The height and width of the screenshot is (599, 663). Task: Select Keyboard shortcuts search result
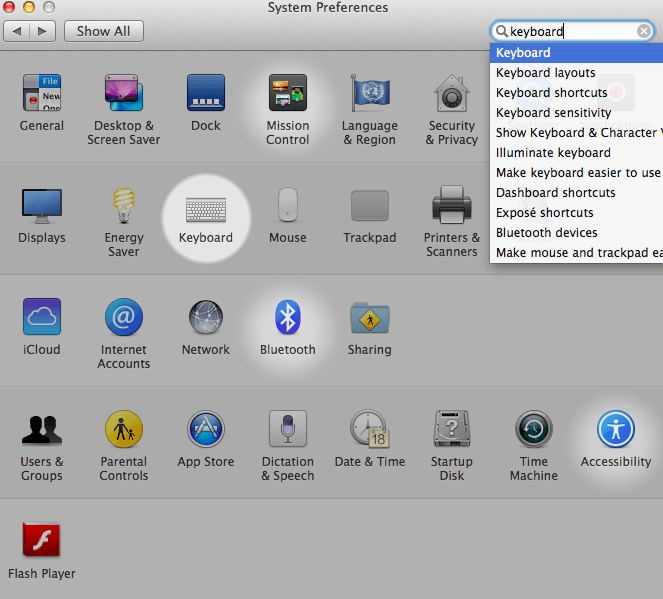coord(576,93)
